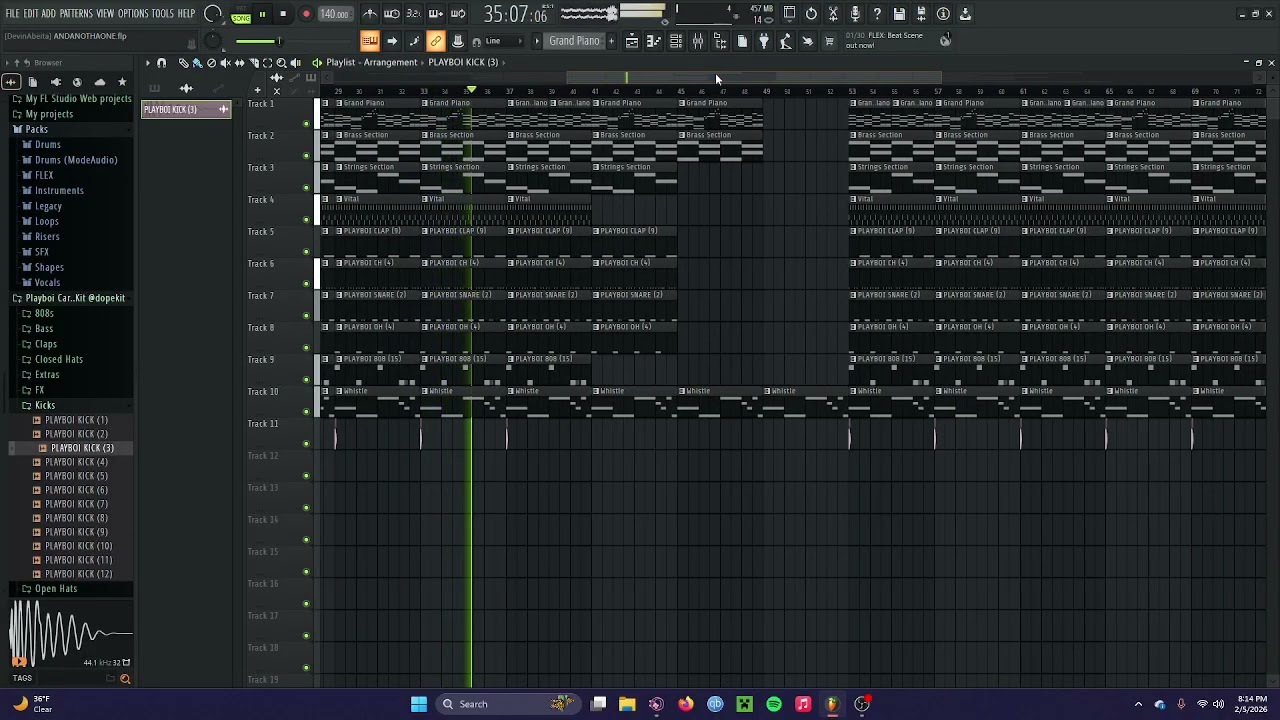This screenshot has width=1280, height=720.
Task: Click the PLAYBOI KICK (3) picker clip
Action: click(186, 109)
